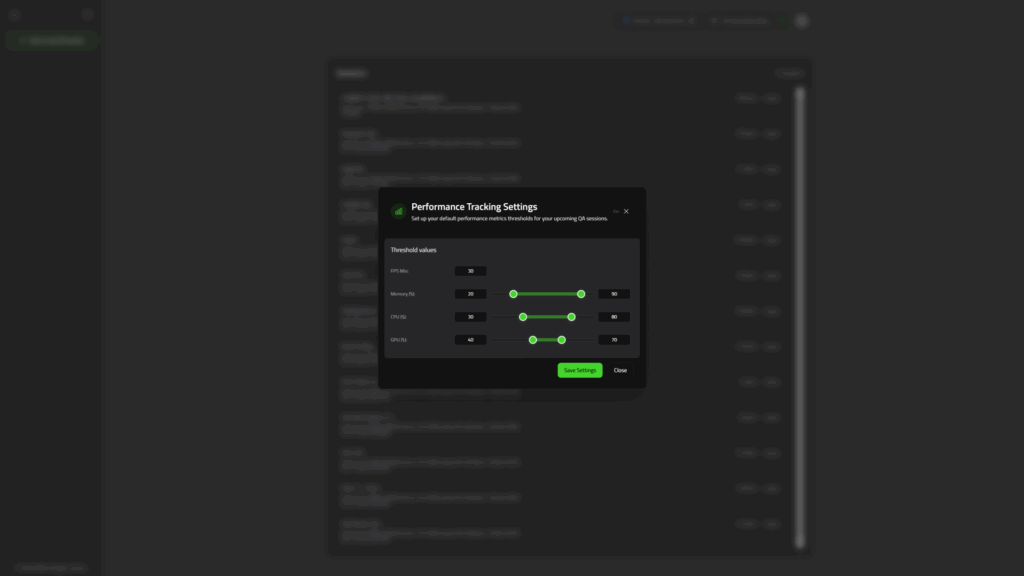This screenshot has width=1024, height=576.
Task: Select the GPU slider's lower handle
Action: coord(533,340)
